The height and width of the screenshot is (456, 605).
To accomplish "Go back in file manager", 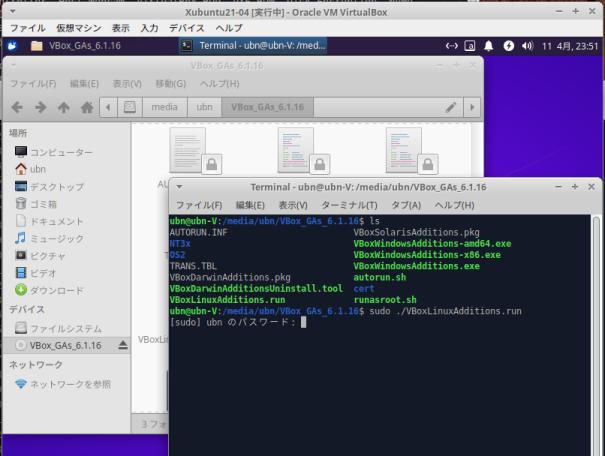I will click(17, 107).
